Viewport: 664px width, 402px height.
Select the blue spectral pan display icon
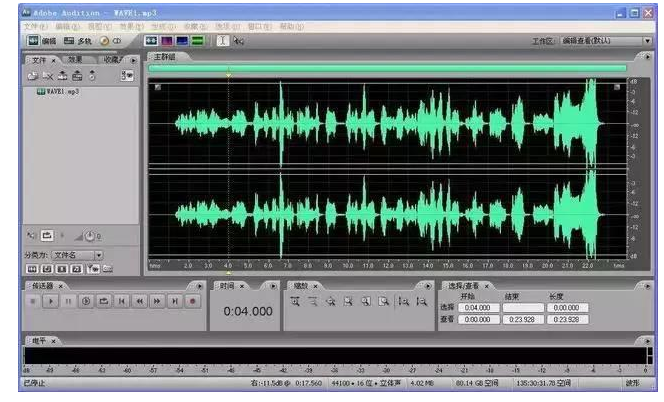tap(182, 41)
